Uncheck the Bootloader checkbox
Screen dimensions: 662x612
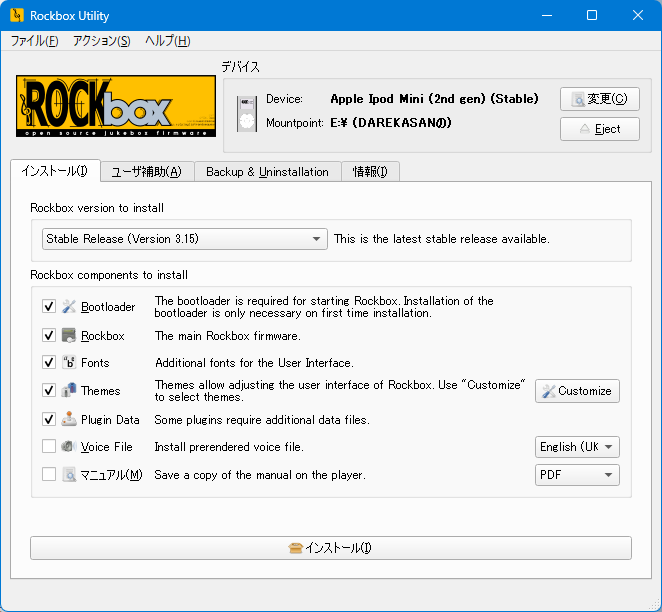(x=49, y=306)
